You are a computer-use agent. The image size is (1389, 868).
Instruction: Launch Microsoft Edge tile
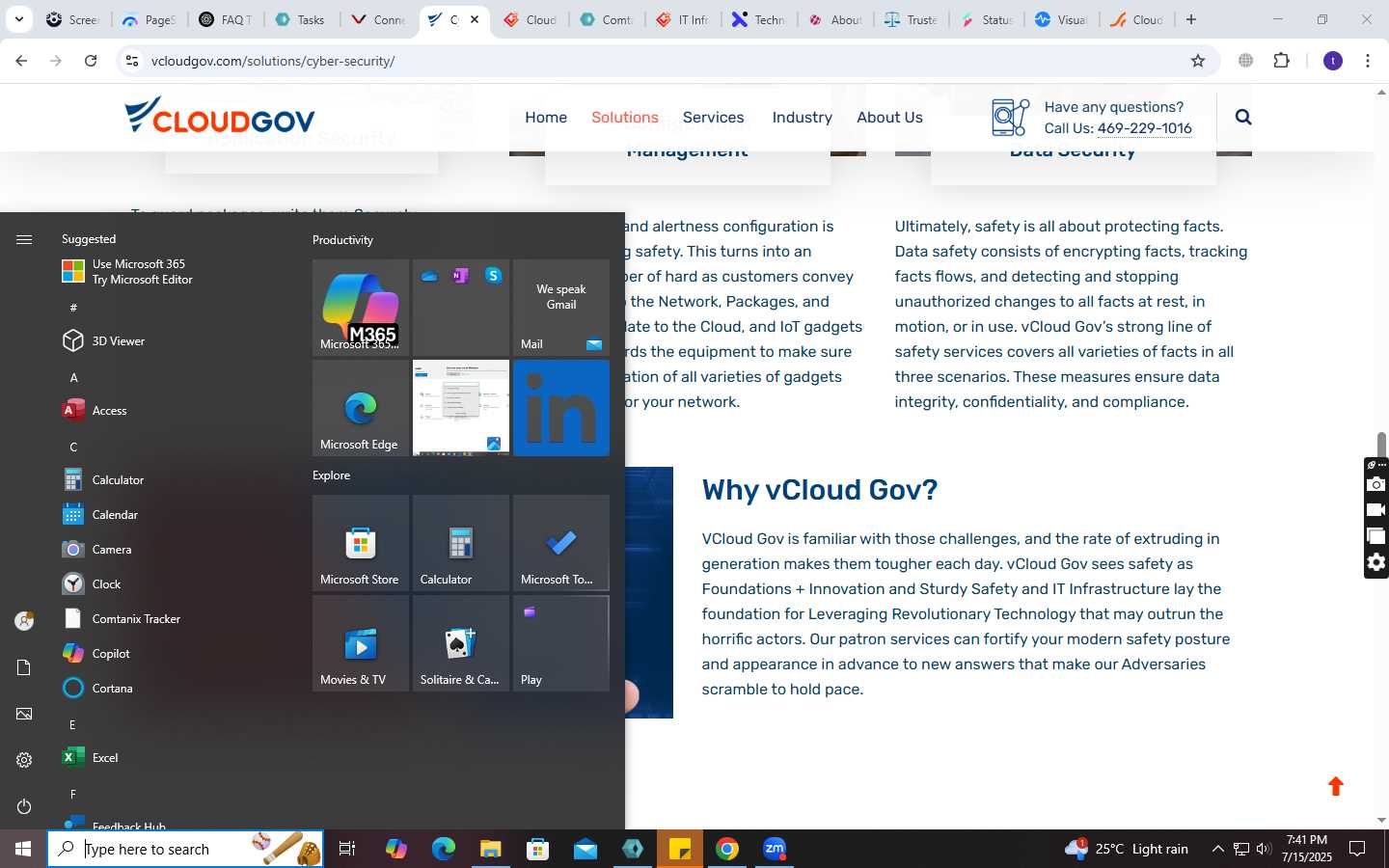pos(361,408)
